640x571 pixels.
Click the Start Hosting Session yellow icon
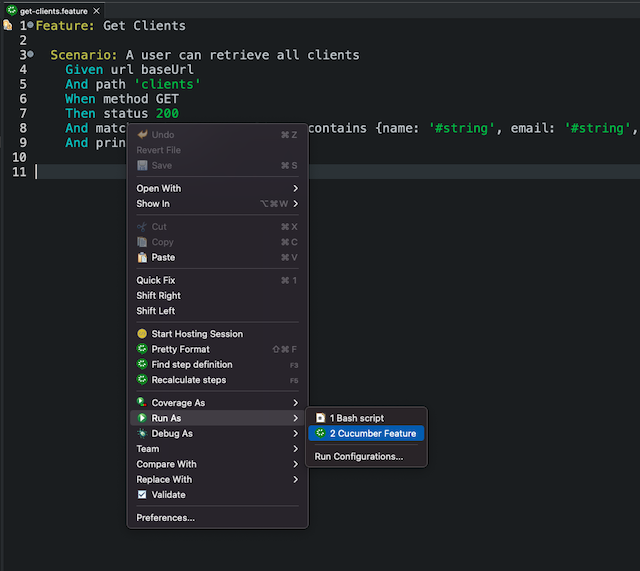[142, 333]
